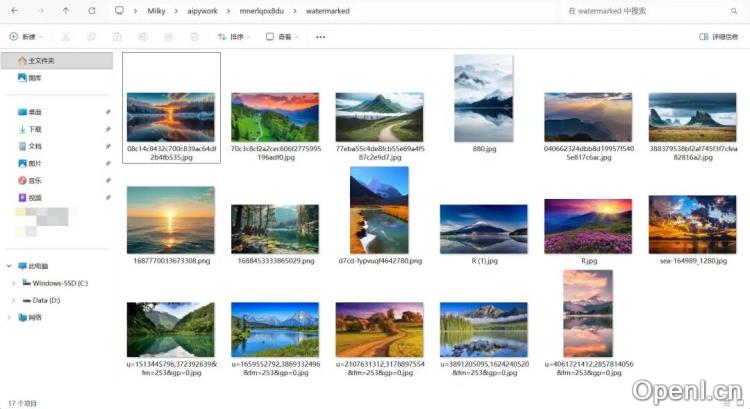750x409 pixels.
Task: Open Downloads folder in sidebar
Action: pyautogui.click(x=34, y=129)
